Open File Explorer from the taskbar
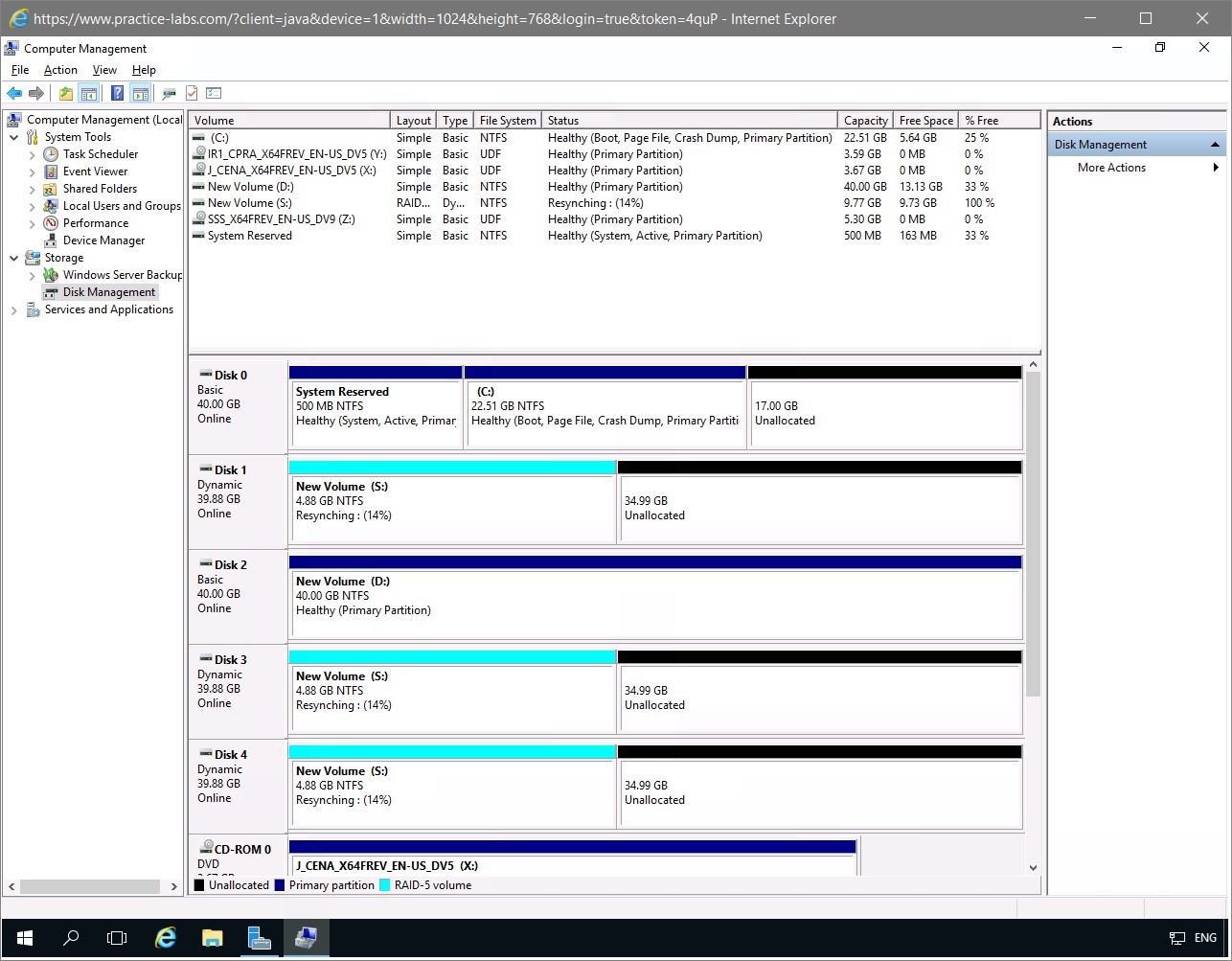This screenshot has height=961, width=1232. tap(212, 938)
